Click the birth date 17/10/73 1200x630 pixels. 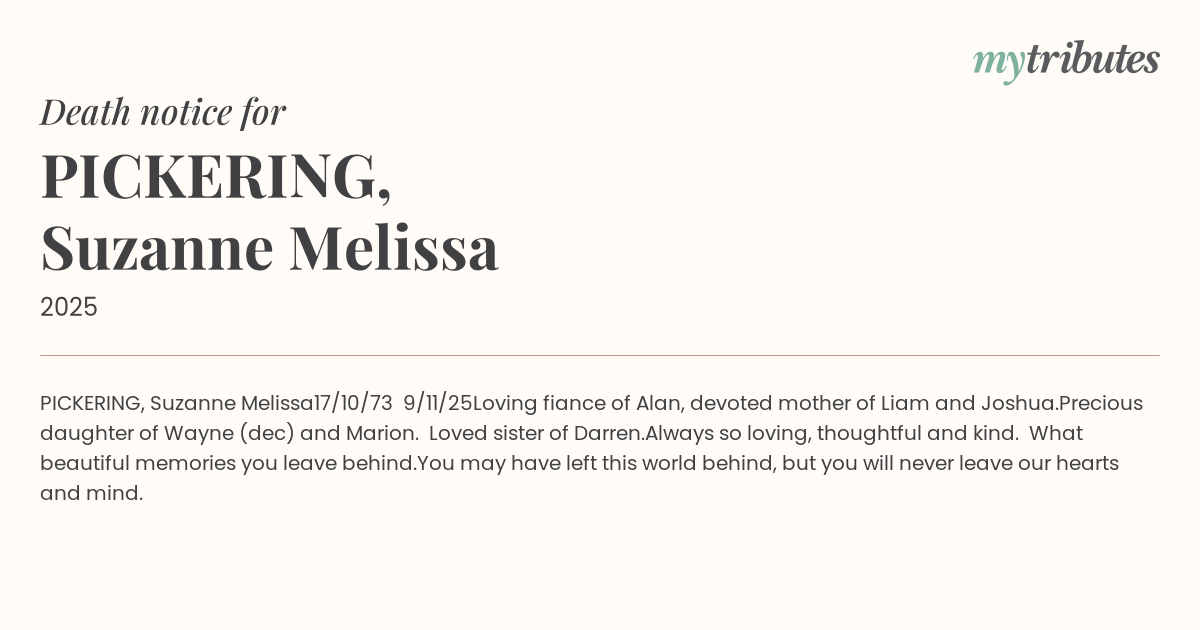coord(353,403)
